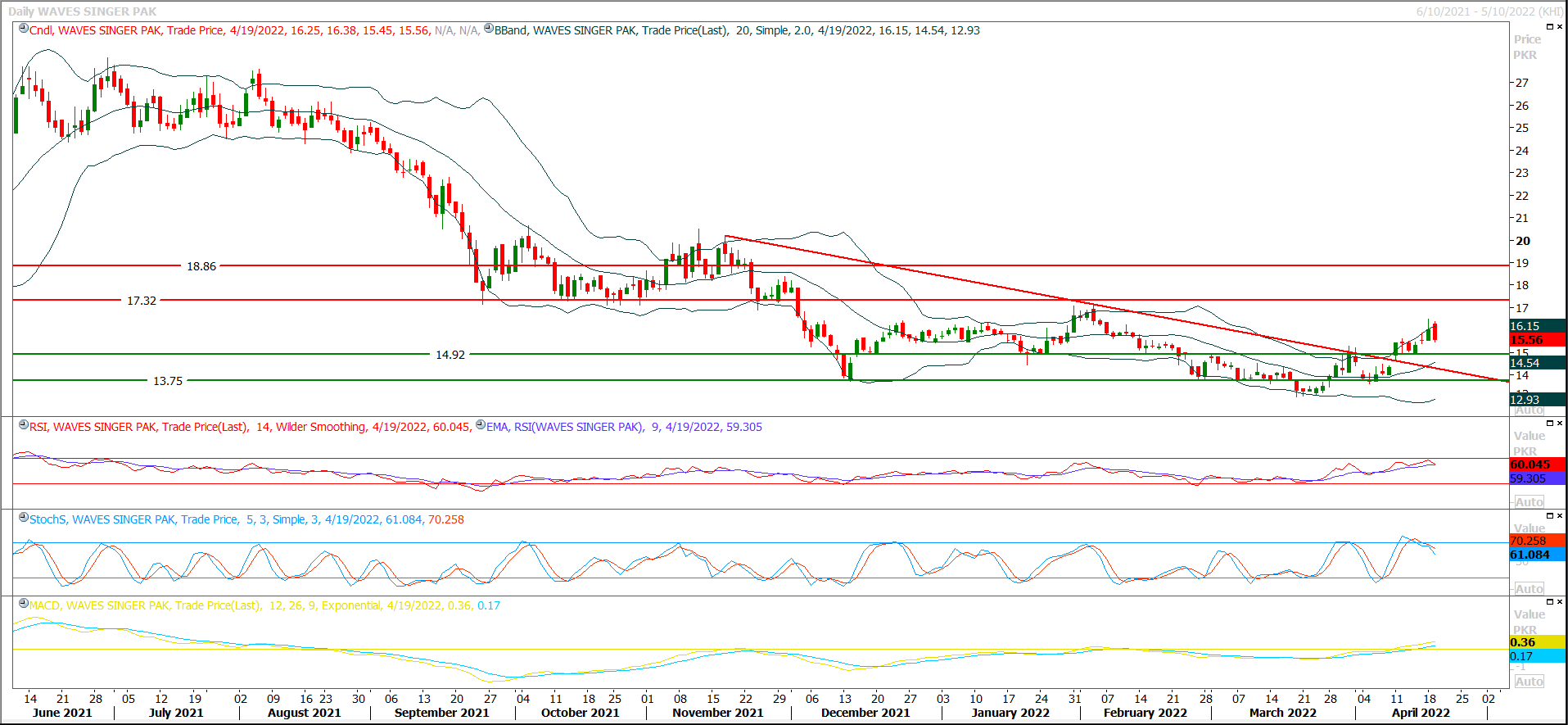Image resolution: width=1568 pixels, height=725 pixels.
Task: Select the RSI Wilder Smoothing legend text
Action: [x=251, y=427]
